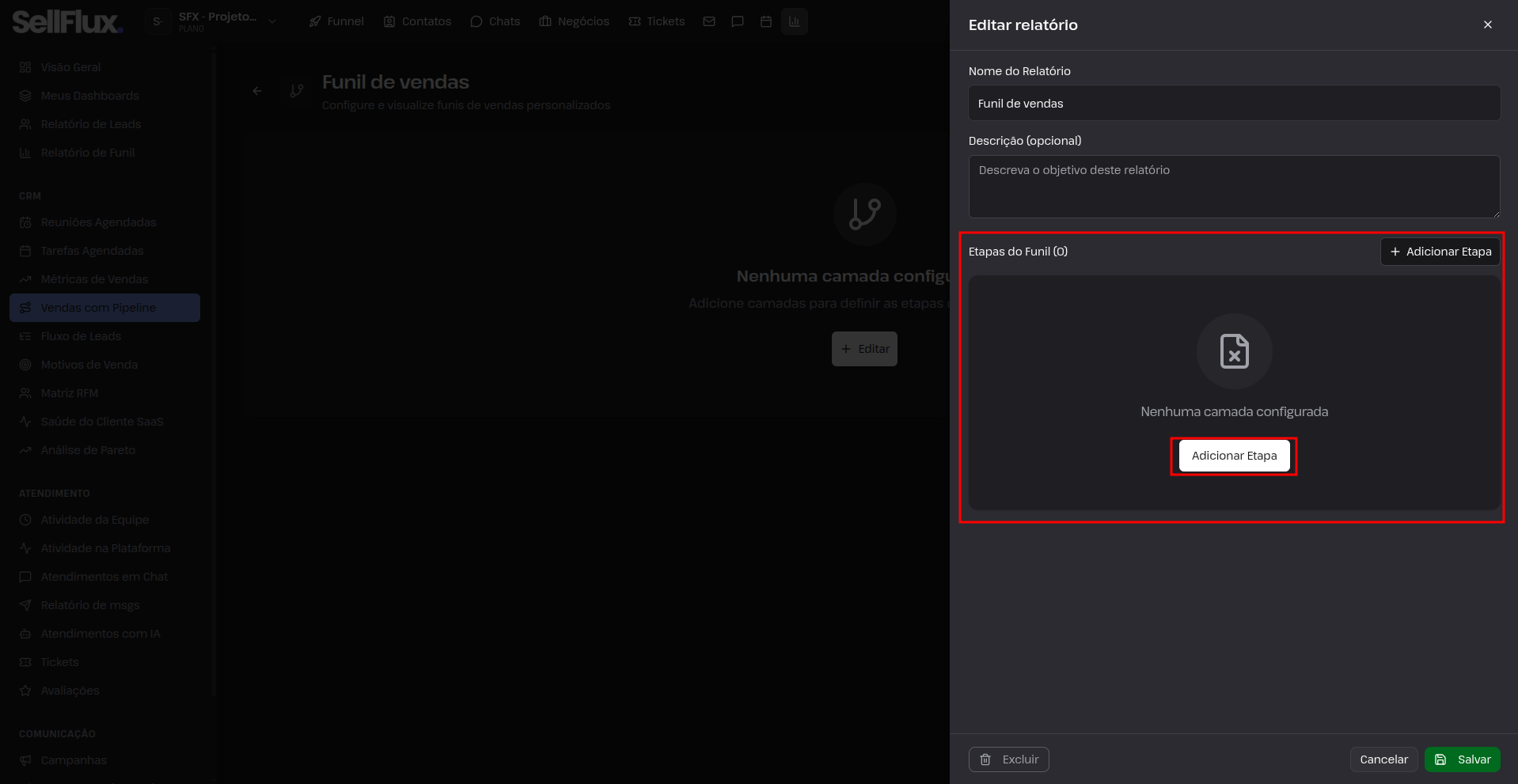Screen dimensions: 1518x784
Task: Open Atividade na Plataforma in the sidebar
Action: point(104,548)
